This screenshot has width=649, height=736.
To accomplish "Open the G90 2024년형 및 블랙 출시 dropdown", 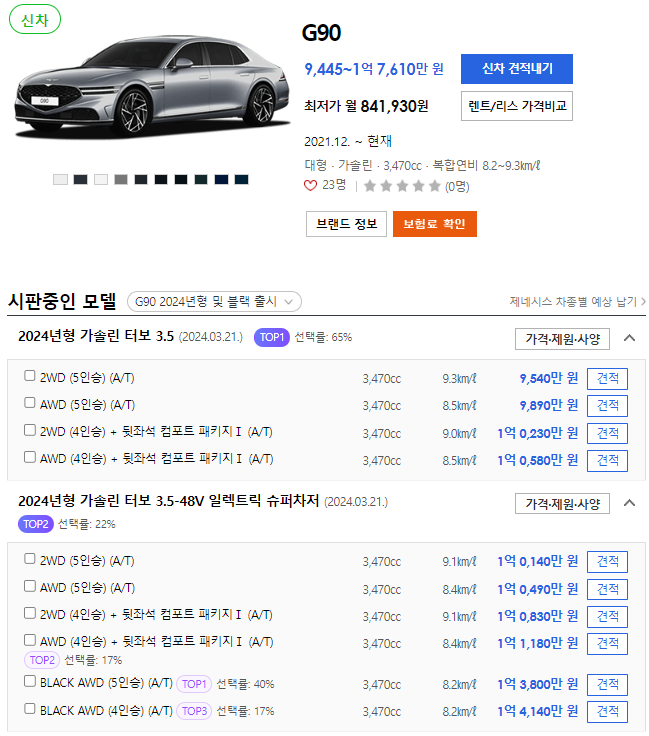I will 214,302.
